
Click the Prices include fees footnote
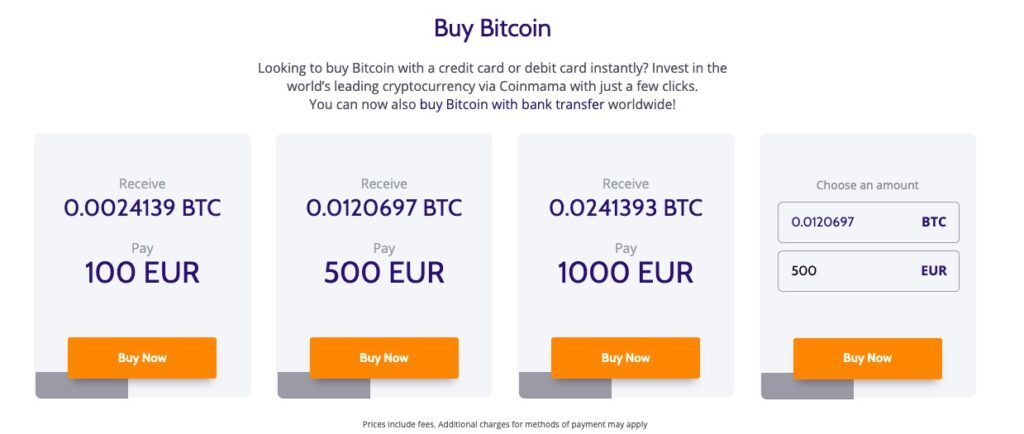tap(505, 424)
